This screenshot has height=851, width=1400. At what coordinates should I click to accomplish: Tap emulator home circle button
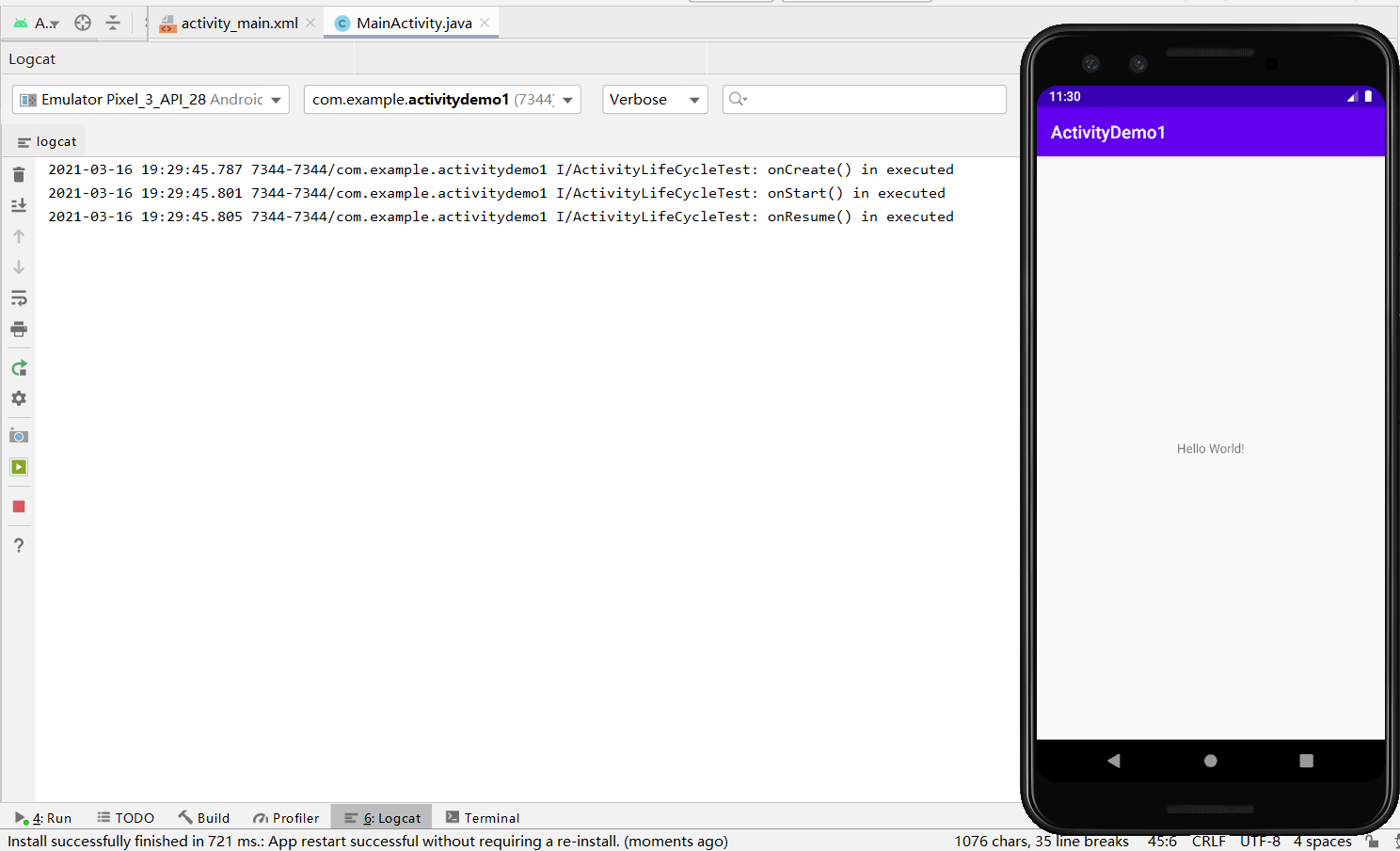pos(1211,761)
